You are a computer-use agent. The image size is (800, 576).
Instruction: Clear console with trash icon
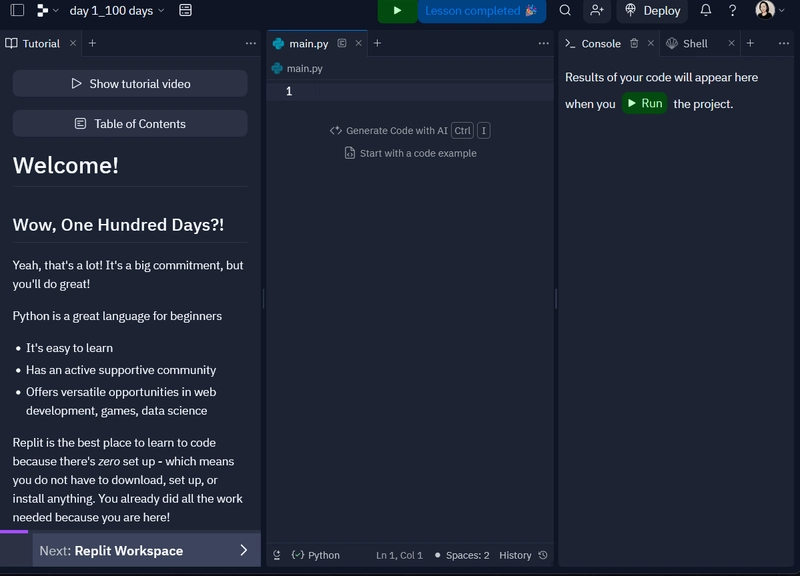[x=634, y=43]
